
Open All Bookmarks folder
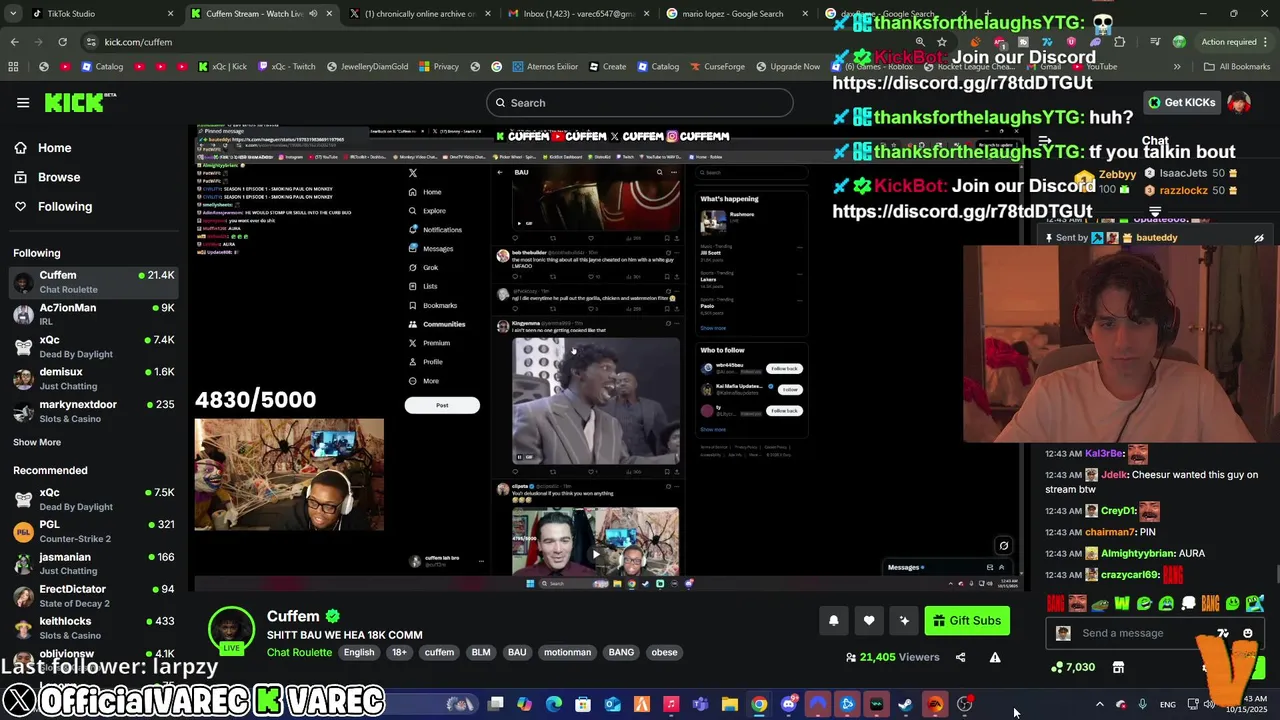pyautogui.click(x=1237, y=67)
